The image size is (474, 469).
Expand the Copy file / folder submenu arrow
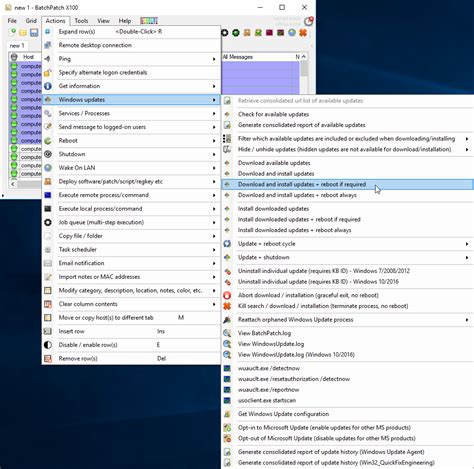click(214, 236)
